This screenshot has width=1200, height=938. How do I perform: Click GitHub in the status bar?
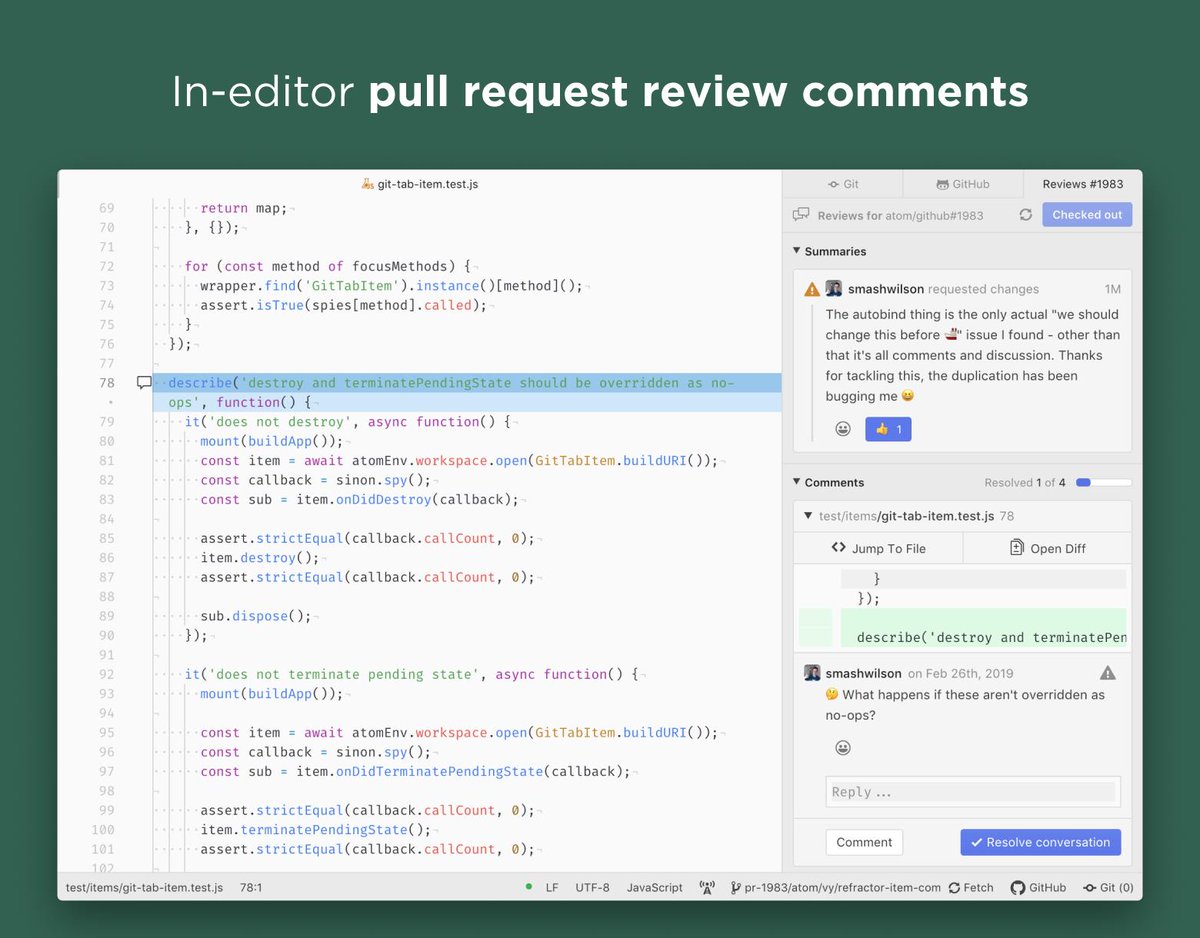(1038, 887)
